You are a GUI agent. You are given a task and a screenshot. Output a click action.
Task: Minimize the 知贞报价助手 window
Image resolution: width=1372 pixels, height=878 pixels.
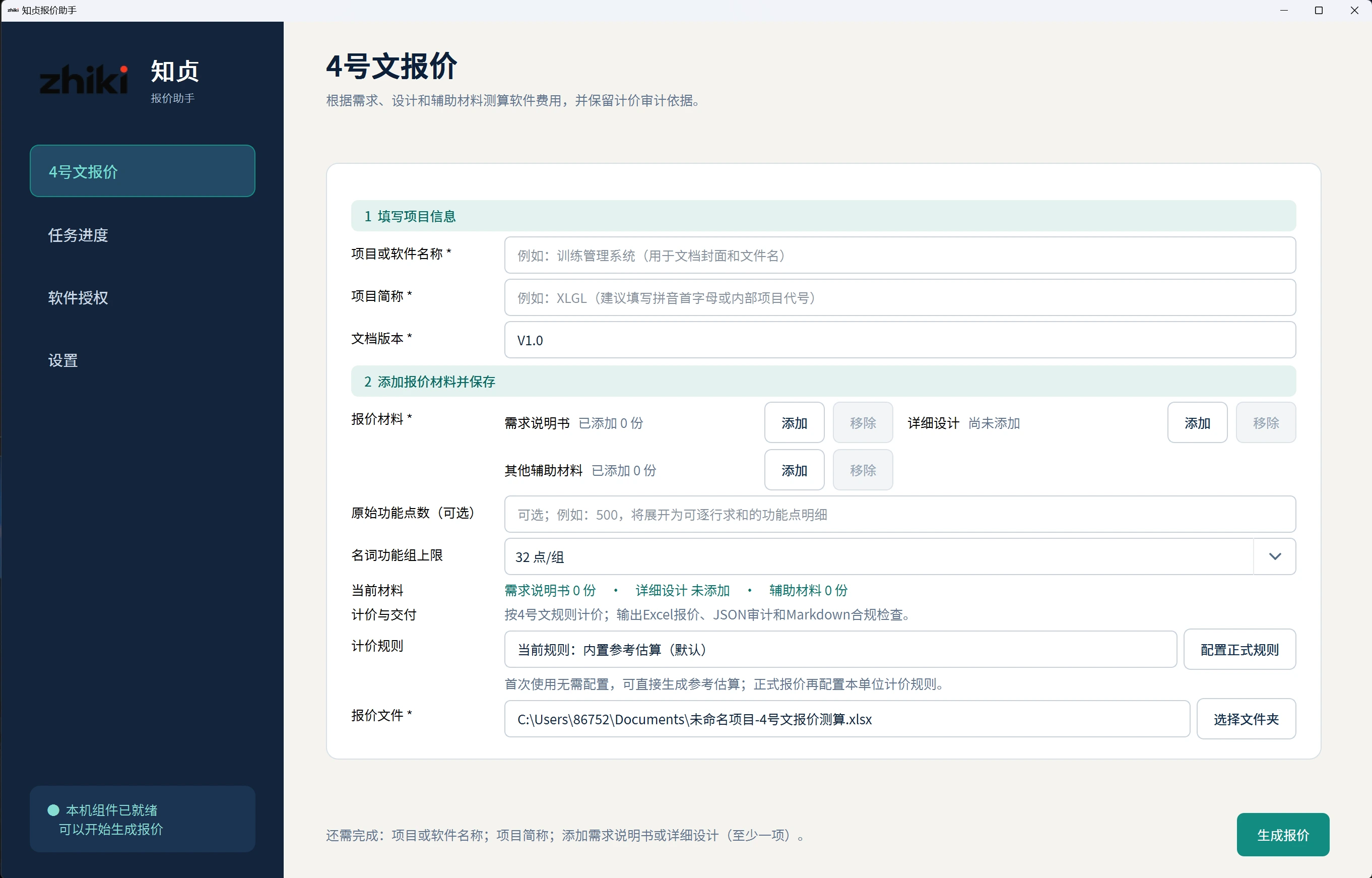tap(1284, 10)
